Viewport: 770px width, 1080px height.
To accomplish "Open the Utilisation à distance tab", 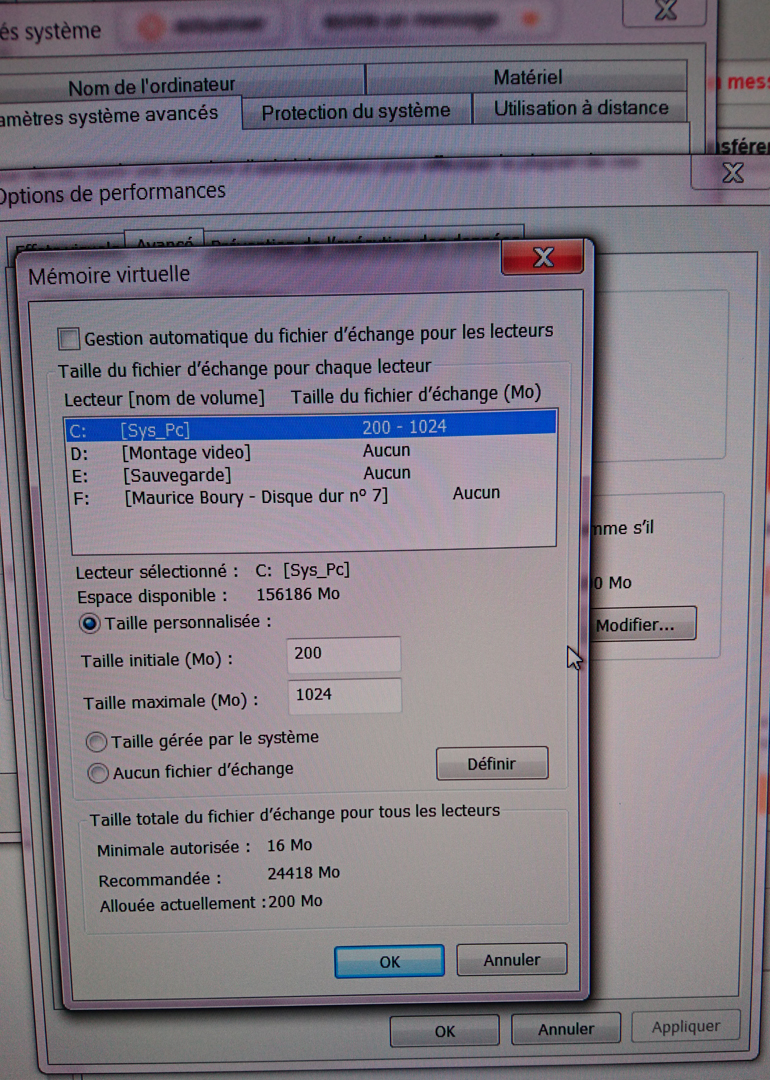I will coord(581,107).
